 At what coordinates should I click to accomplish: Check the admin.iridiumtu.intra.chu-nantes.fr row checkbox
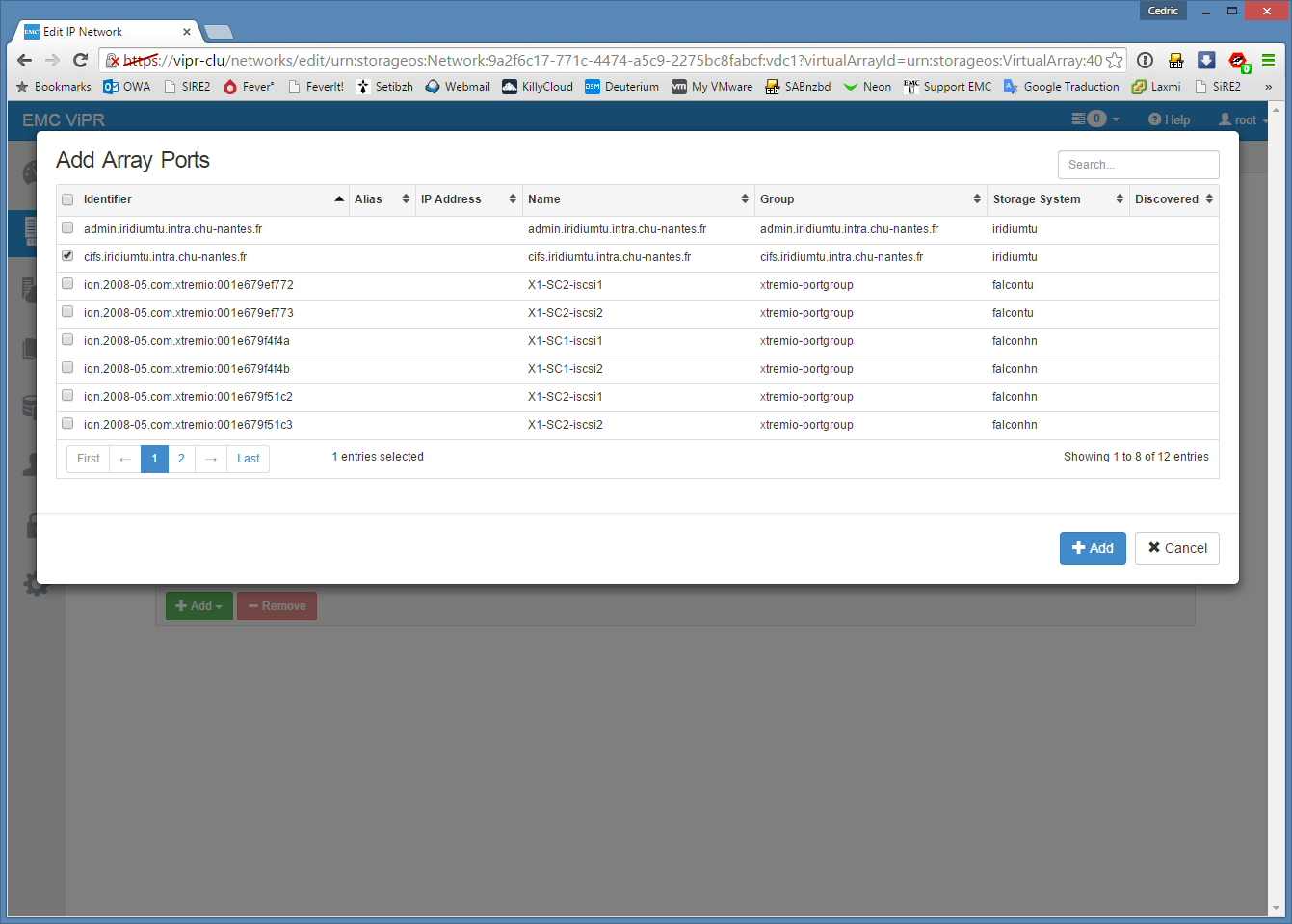coord(67,228)
